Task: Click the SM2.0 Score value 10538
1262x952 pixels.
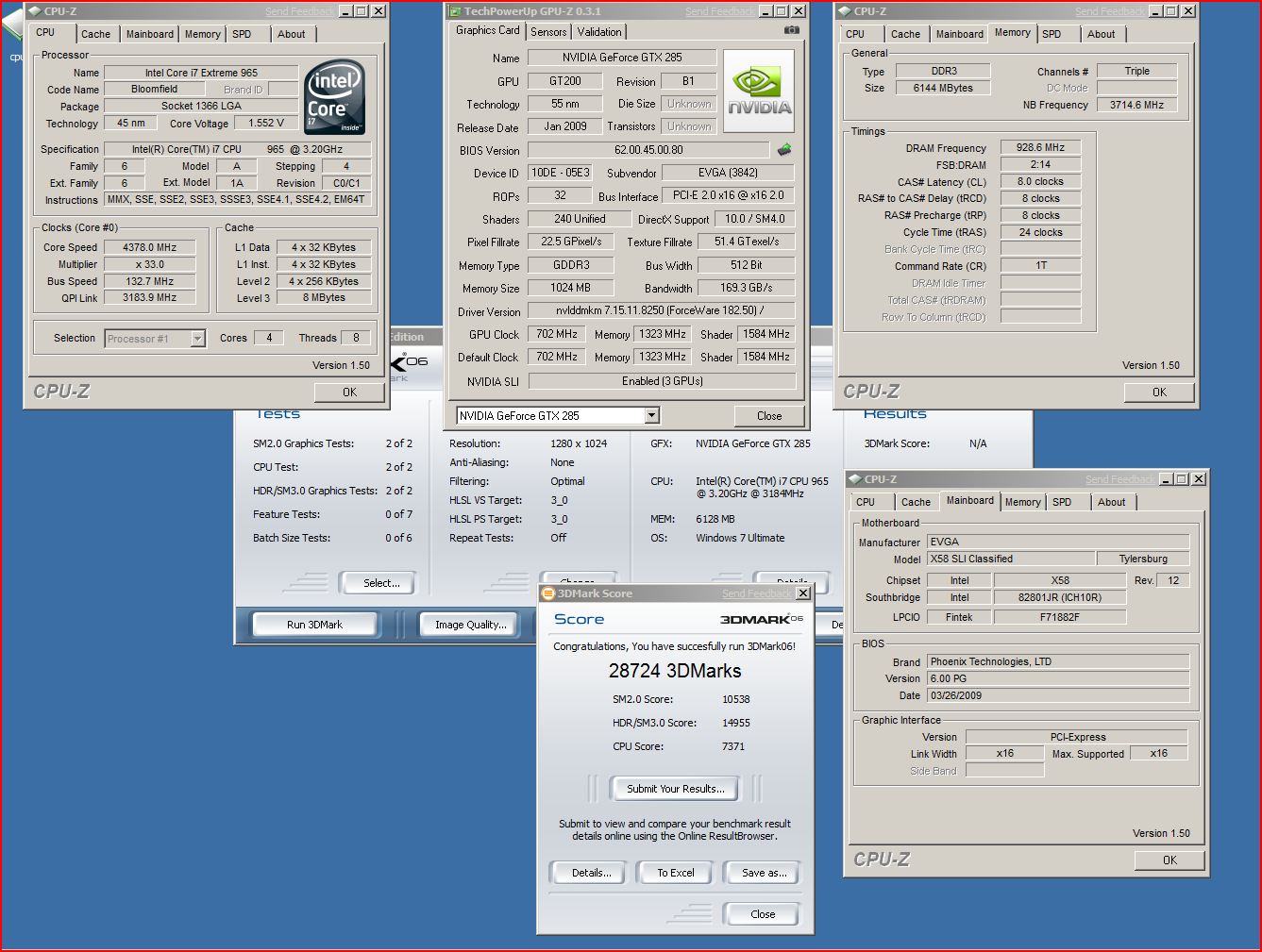Action: click(736, 699)
